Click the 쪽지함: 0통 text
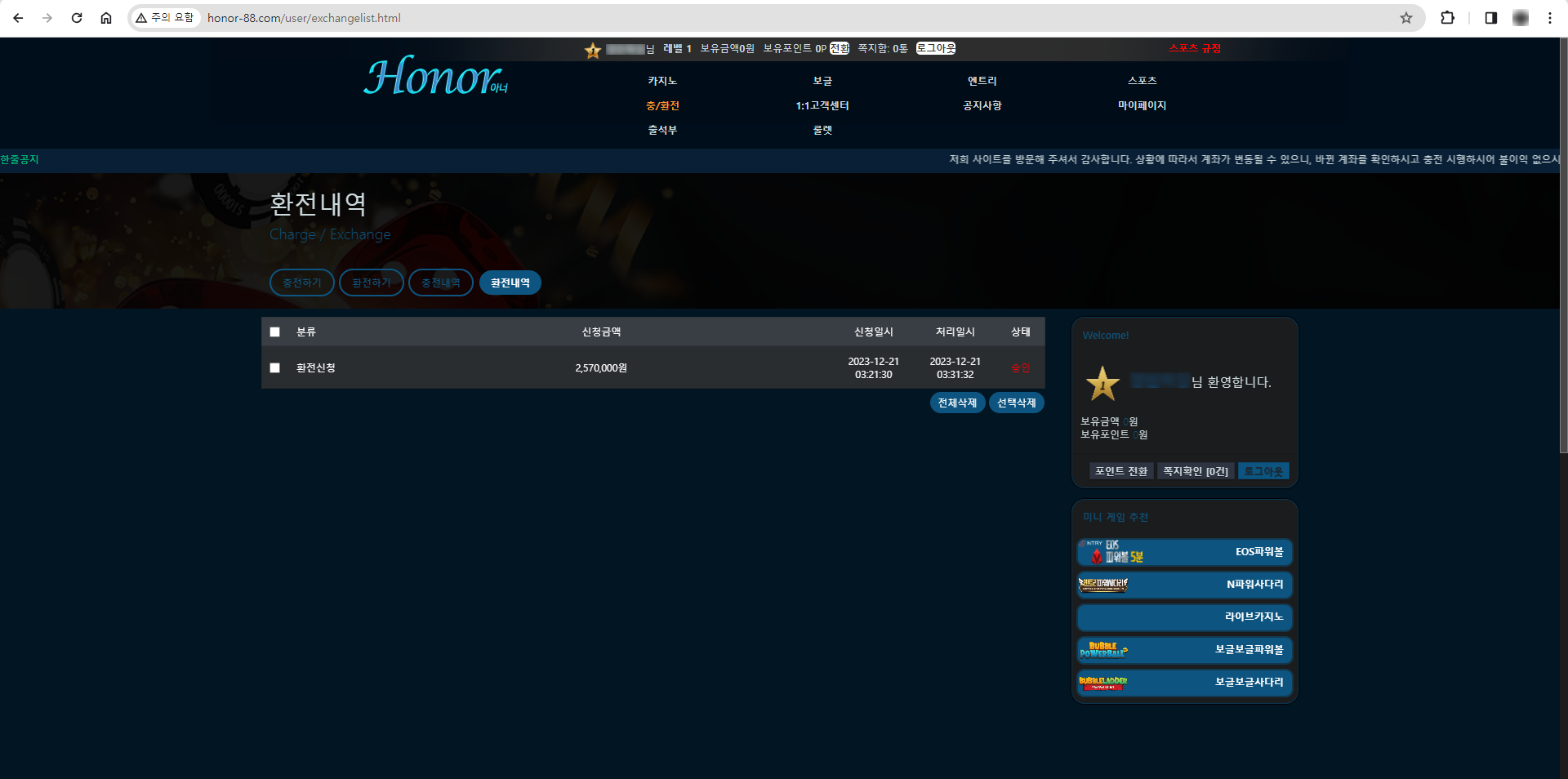This screenshot has height=779, width=1568. pyautogui.click(x=883, y=48)
